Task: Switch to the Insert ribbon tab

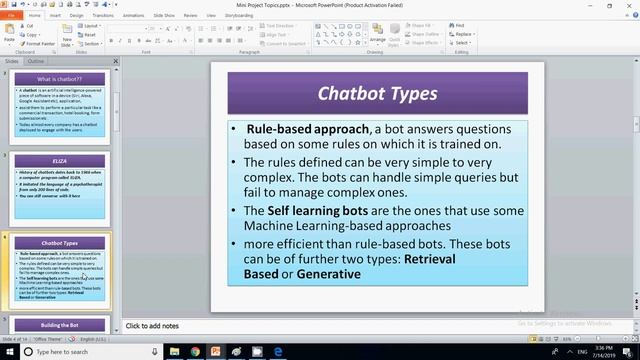Action: tap(55, 16)
